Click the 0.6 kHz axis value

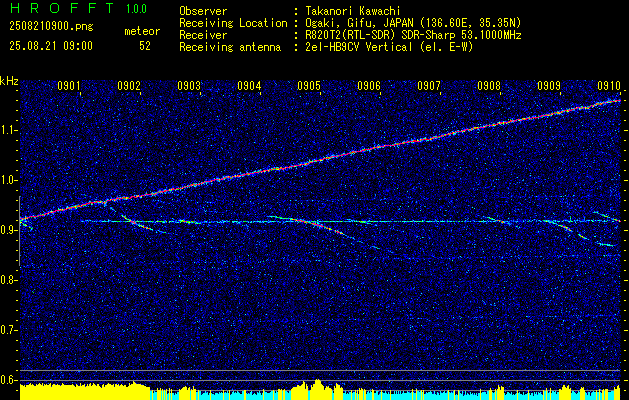[x=9, y=380]
